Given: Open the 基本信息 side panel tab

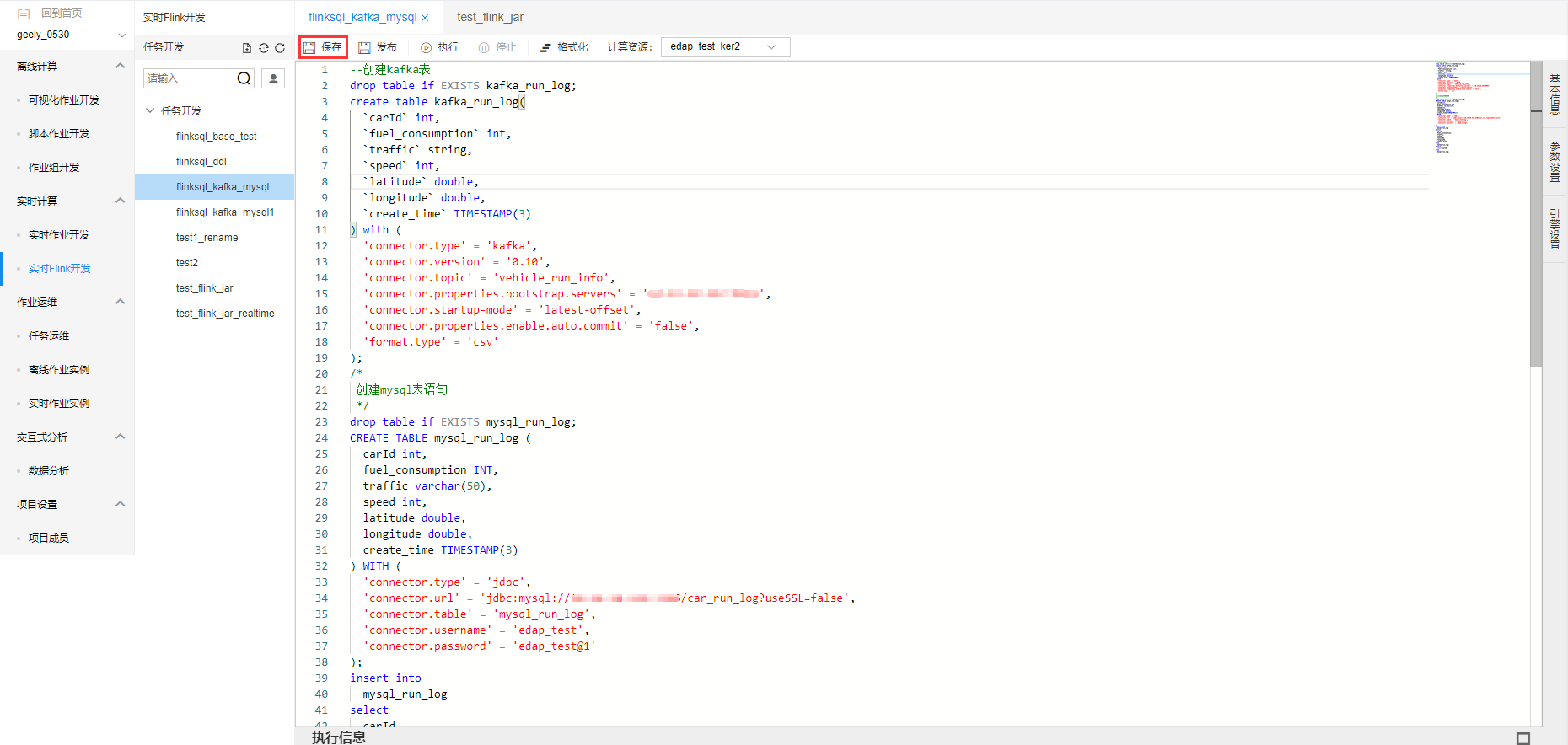Looking at the screenshot, I should (1555, 94).
